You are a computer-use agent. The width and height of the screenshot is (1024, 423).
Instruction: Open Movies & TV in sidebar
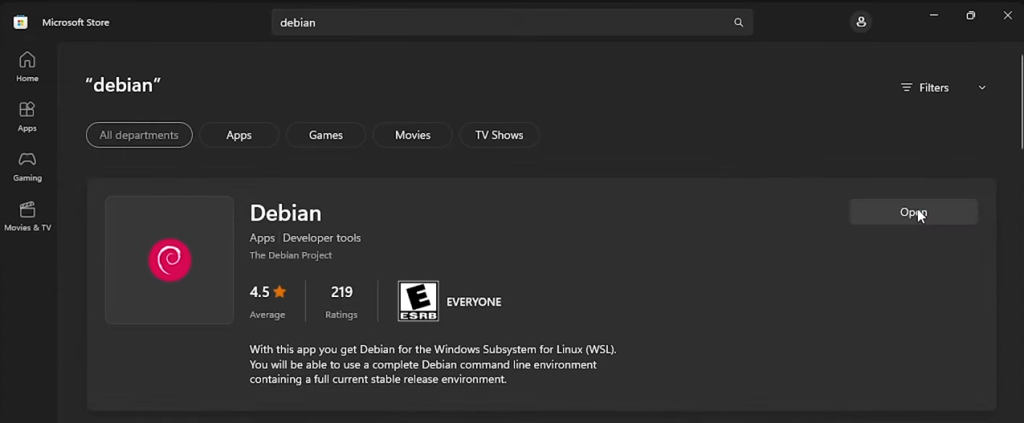coord(27,215)
